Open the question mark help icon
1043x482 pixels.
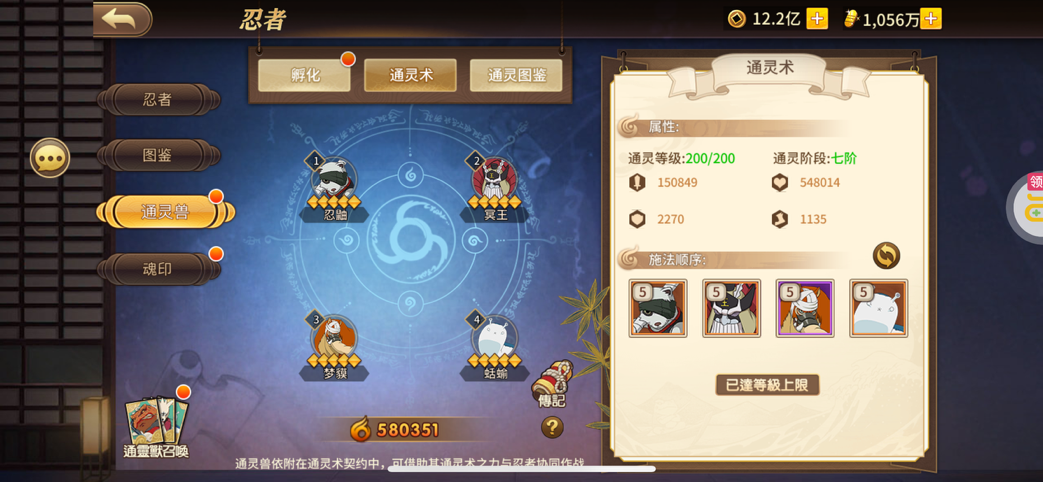[x=552, y=427]
